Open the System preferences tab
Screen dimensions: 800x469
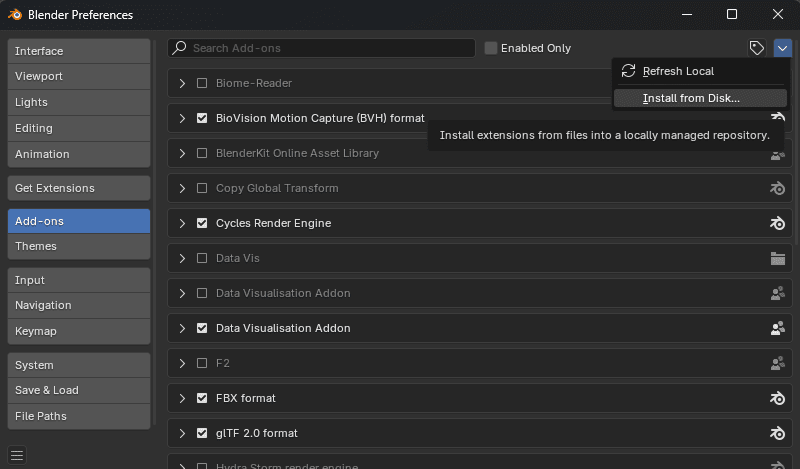point(79,365)
